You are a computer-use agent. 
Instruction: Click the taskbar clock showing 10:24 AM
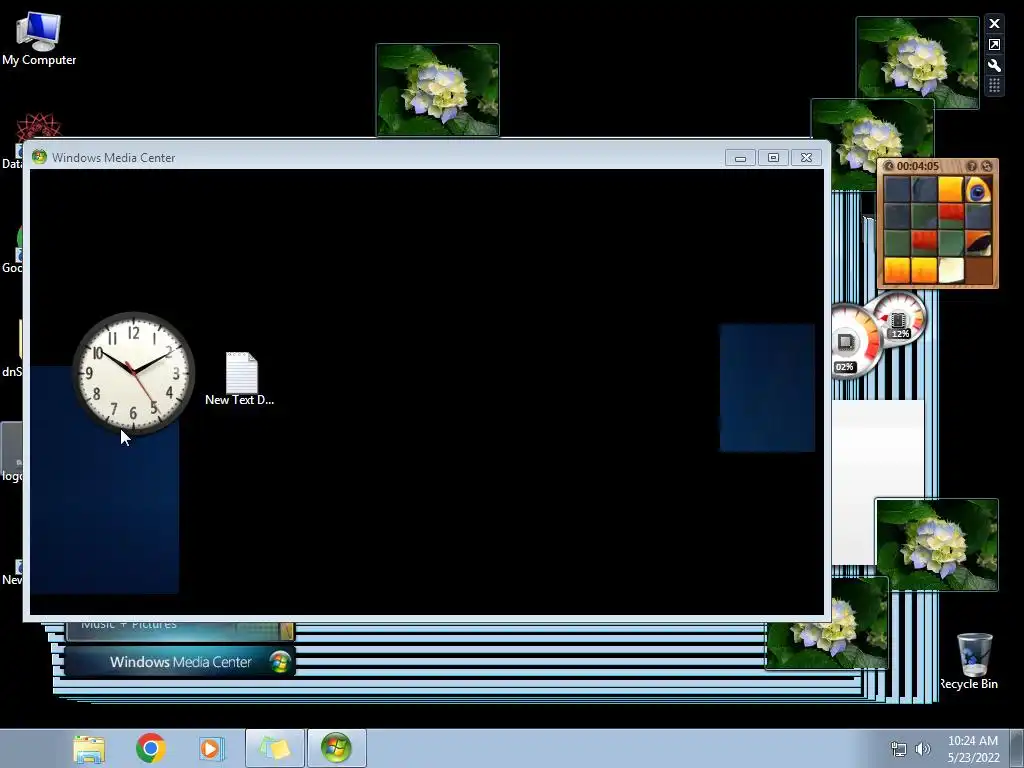pos(973,749)
